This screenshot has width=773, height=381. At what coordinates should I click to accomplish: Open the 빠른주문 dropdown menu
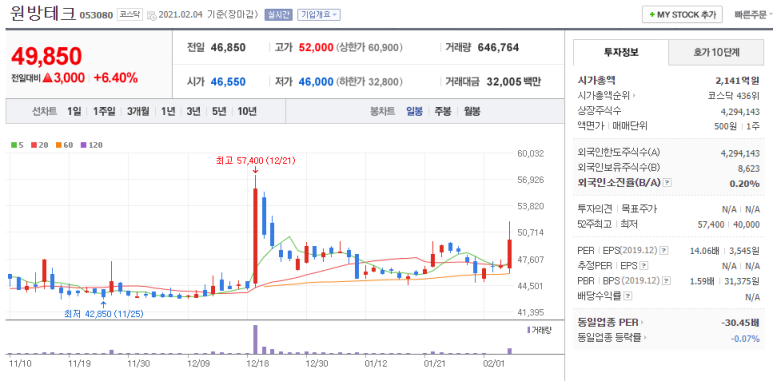(x=753, y=15)
